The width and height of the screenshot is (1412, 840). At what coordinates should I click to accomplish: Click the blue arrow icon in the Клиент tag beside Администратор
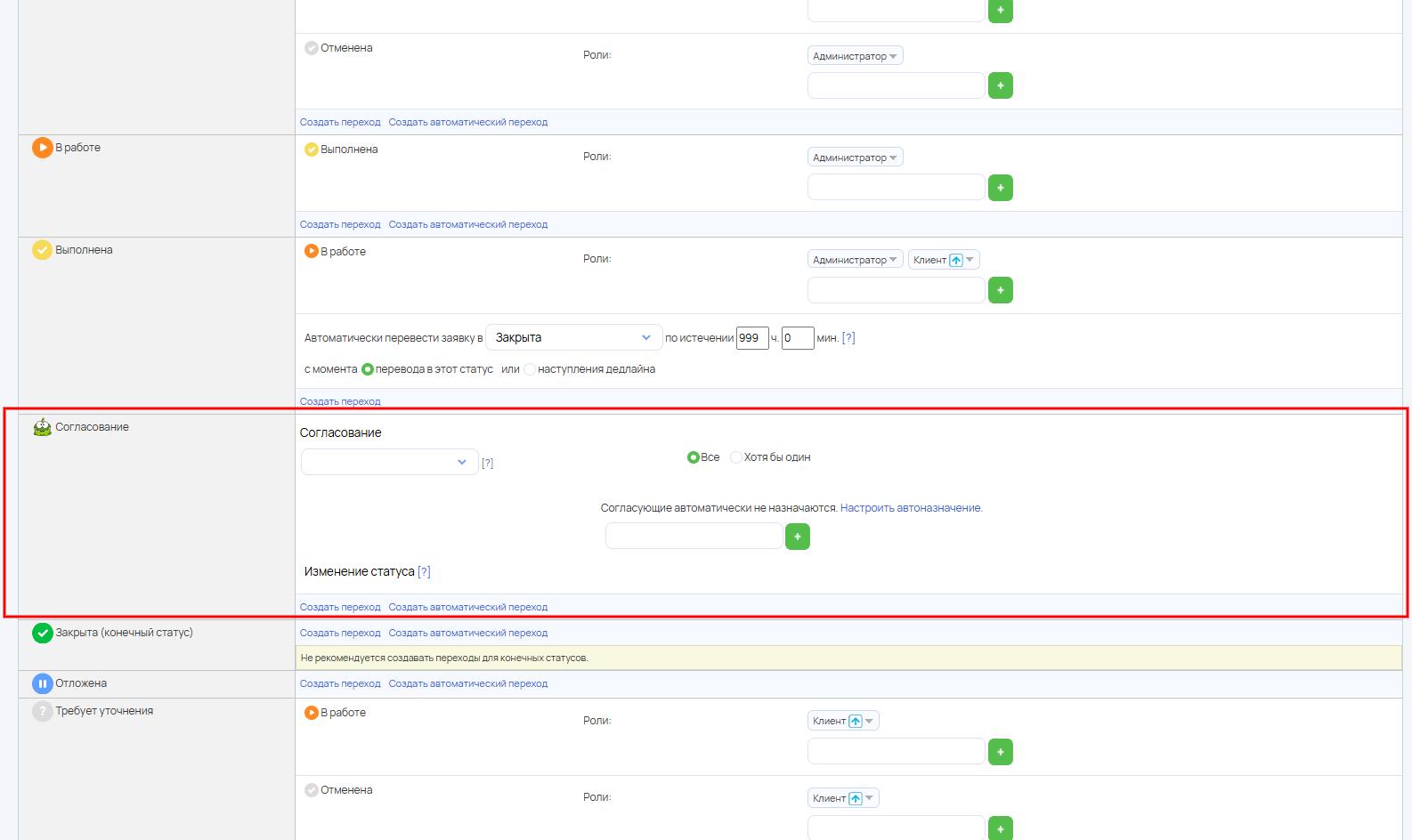(956, 260)
